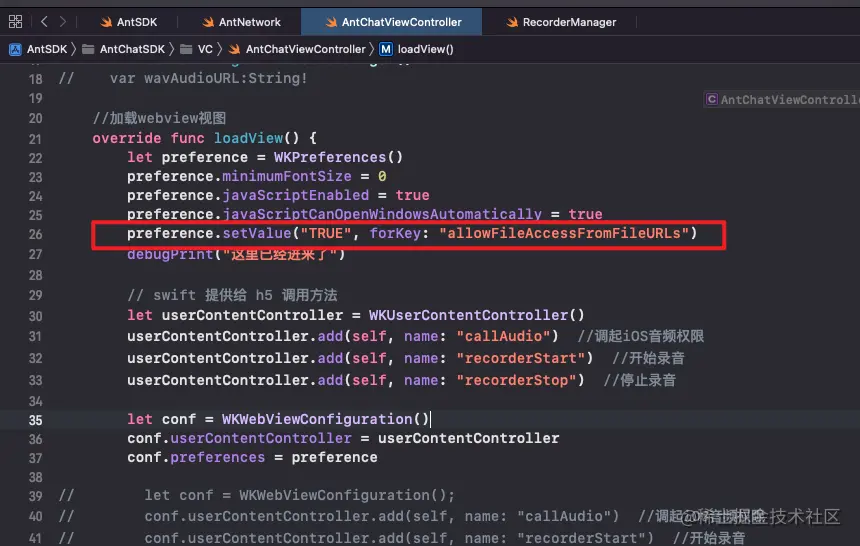Click preferences property on line 37

tap(218, 457)
